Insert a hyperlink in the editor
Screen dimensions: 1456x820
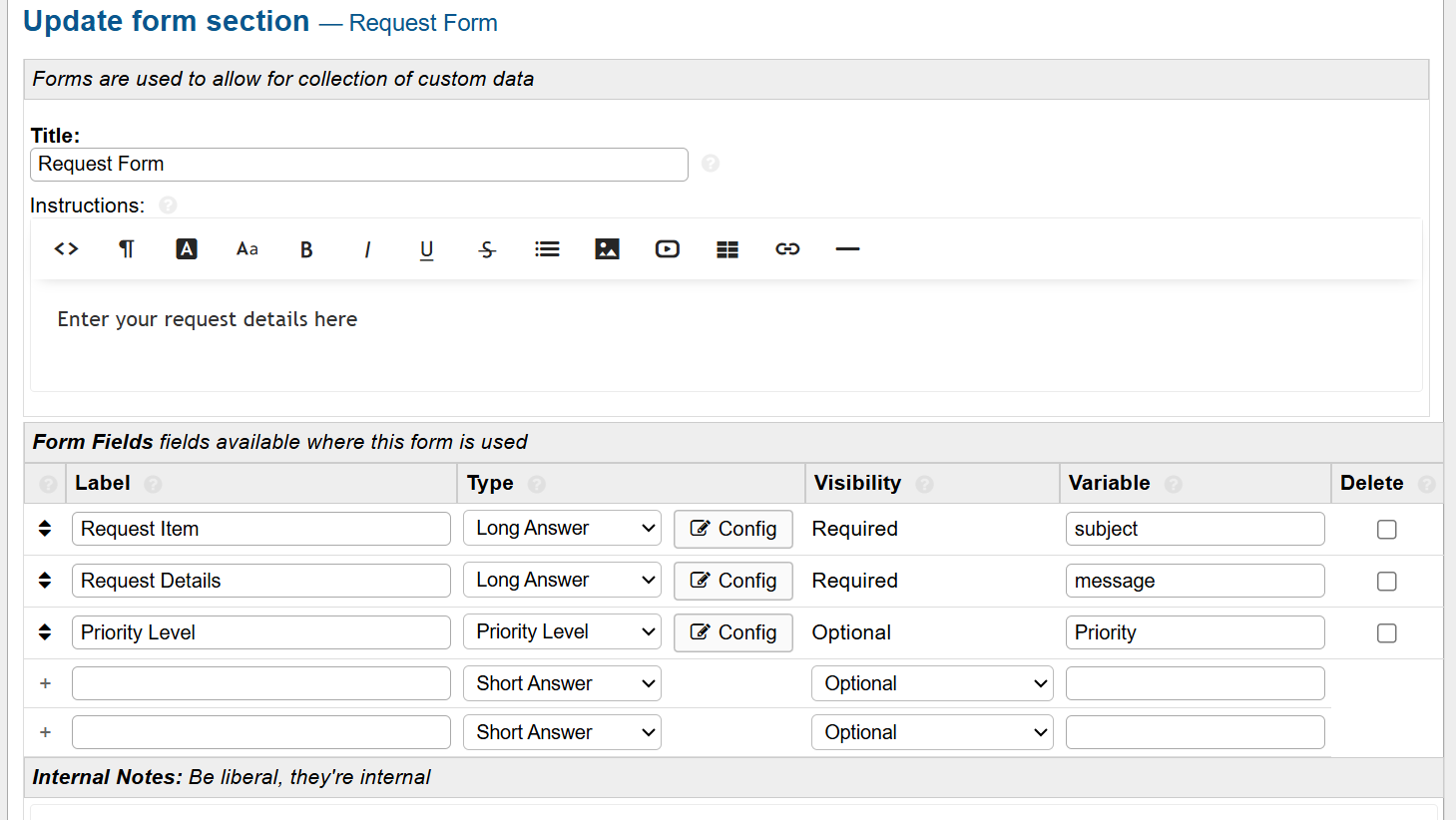click(x=787, y=249)
